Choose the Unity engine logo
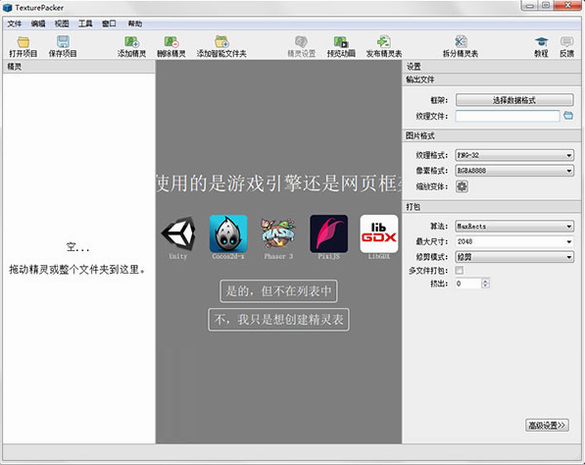The height and width of the screenshot is (465, 585). click(x=178, y=234)
